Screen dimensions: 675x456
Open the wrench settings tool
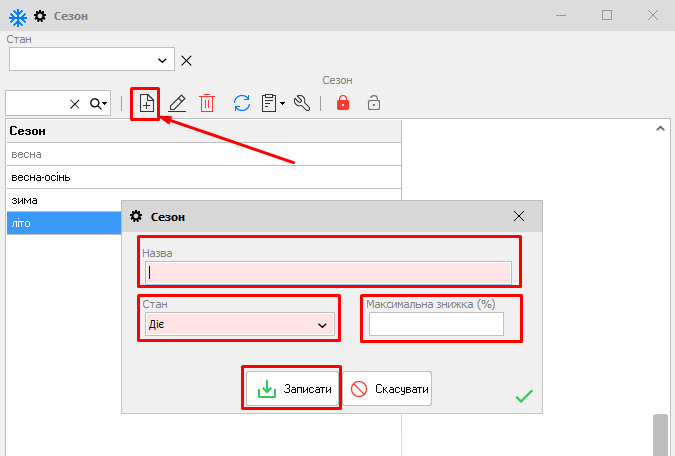tap(302, 103)
